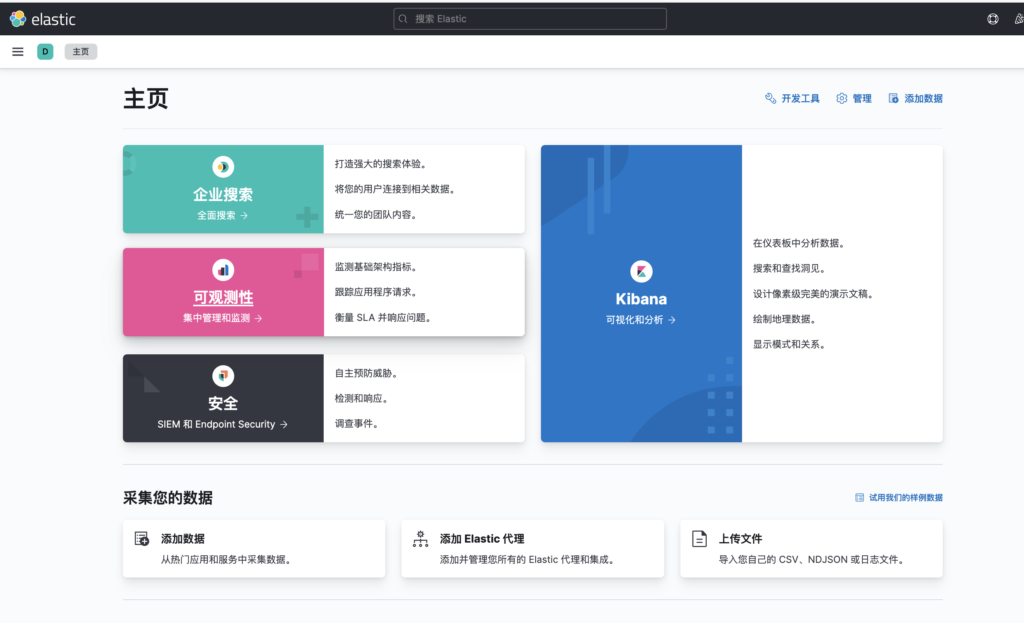The image size is (1024, 623).
Task: Open the 添加数据 card title
Action: pos(183,539)
